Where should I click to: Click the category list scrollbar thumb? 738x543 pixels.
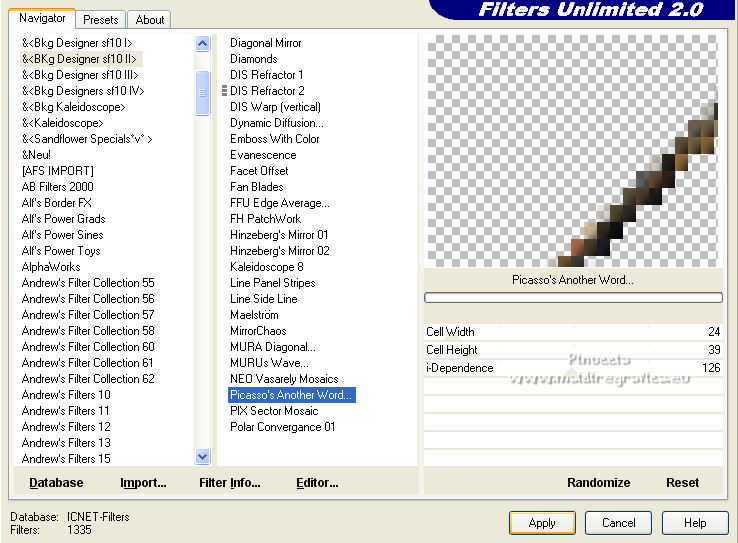click(202, 93)
